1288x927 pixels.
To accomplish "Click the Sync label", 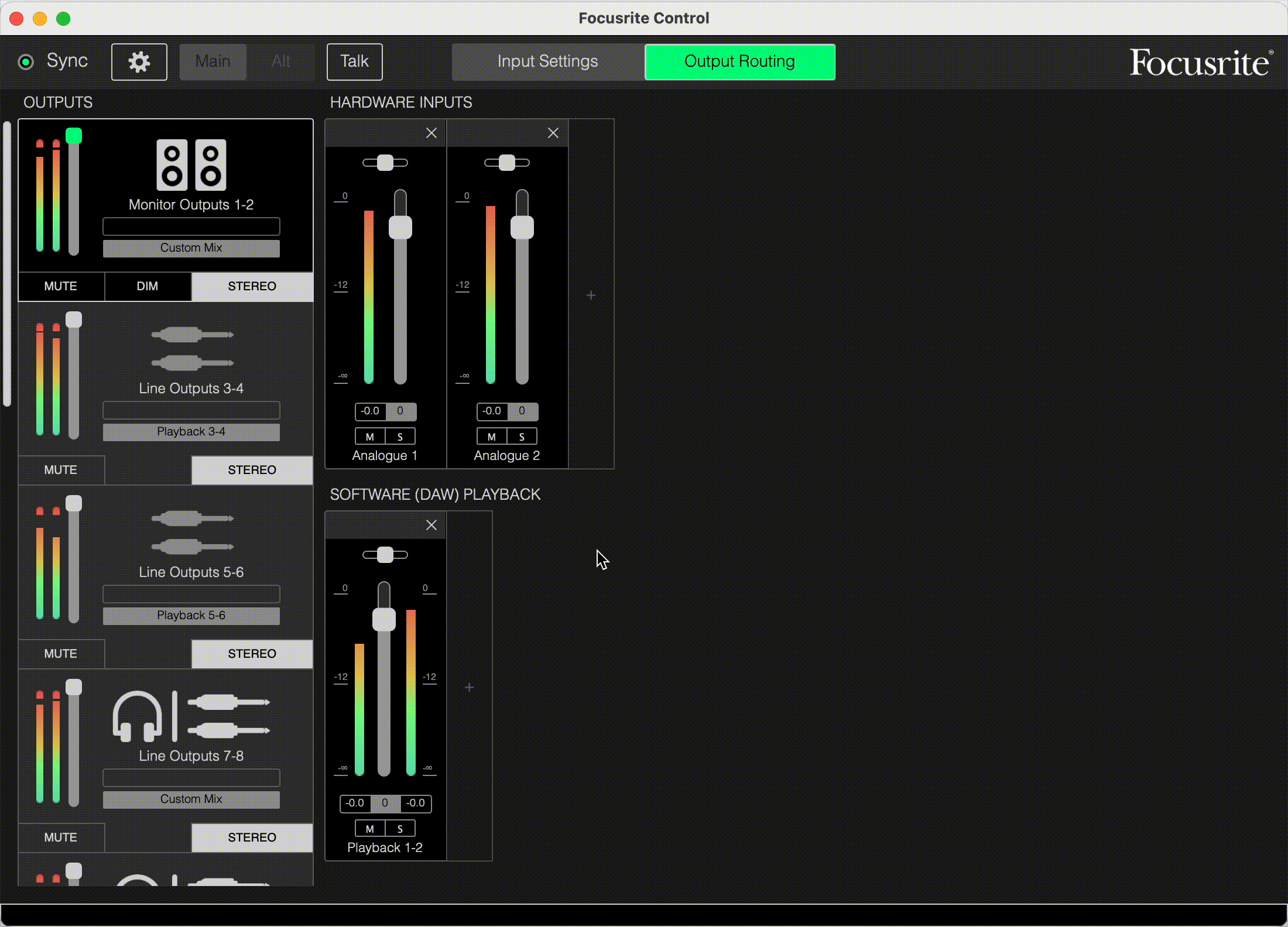I will tap(67, 61).
